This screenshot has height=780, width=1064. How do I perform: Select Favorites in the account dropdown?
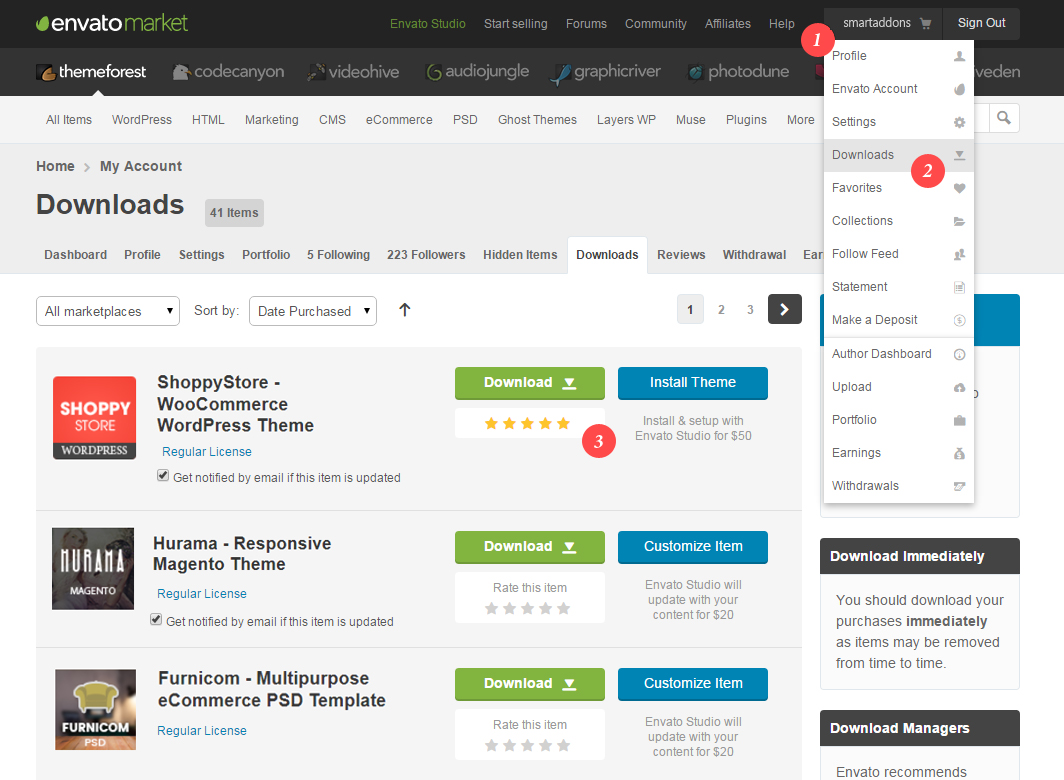(898, 188)
